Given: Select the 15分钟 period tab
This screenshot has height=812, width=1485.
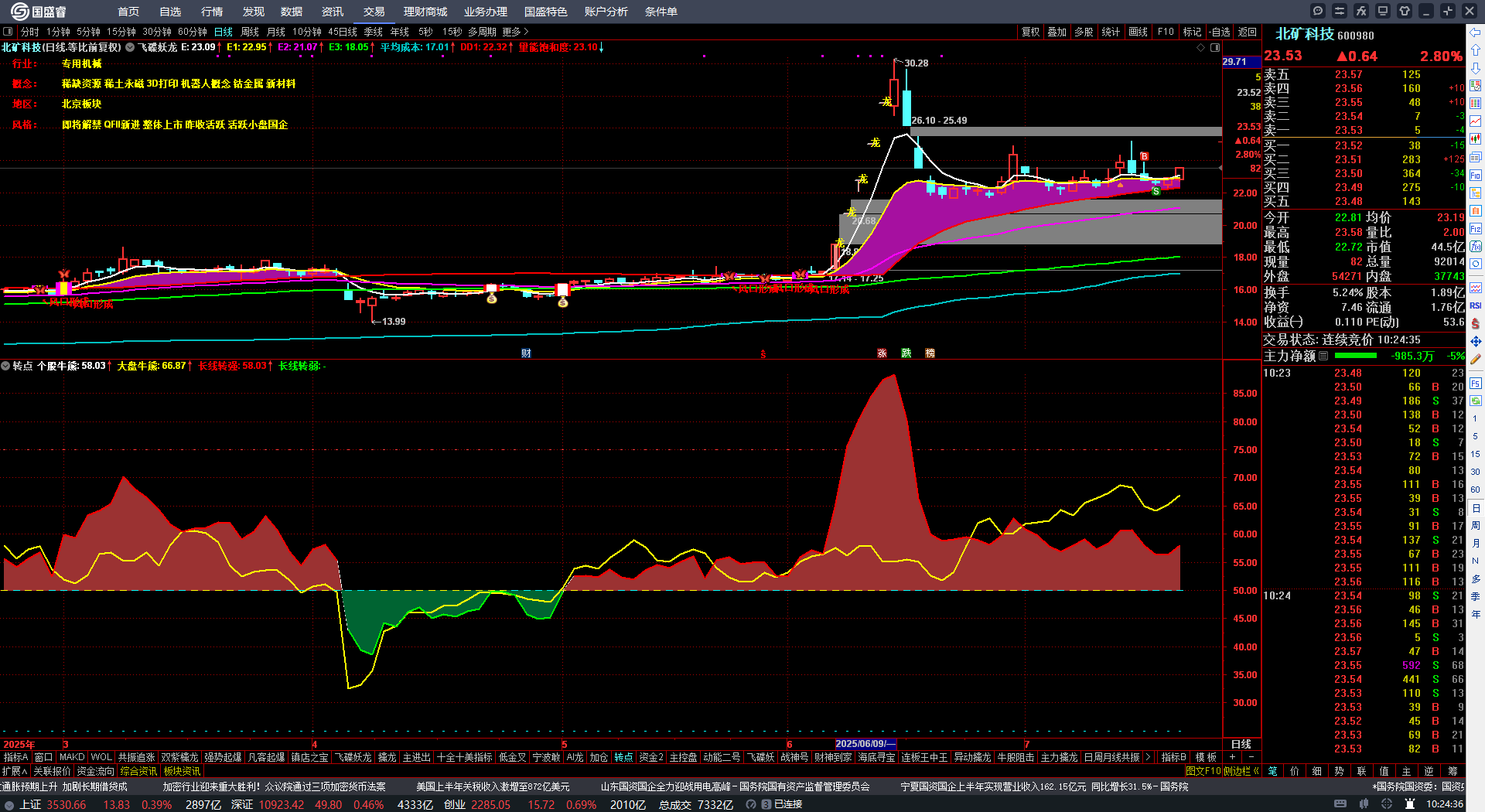Looking at the screenshot, I should click(121, 32).
